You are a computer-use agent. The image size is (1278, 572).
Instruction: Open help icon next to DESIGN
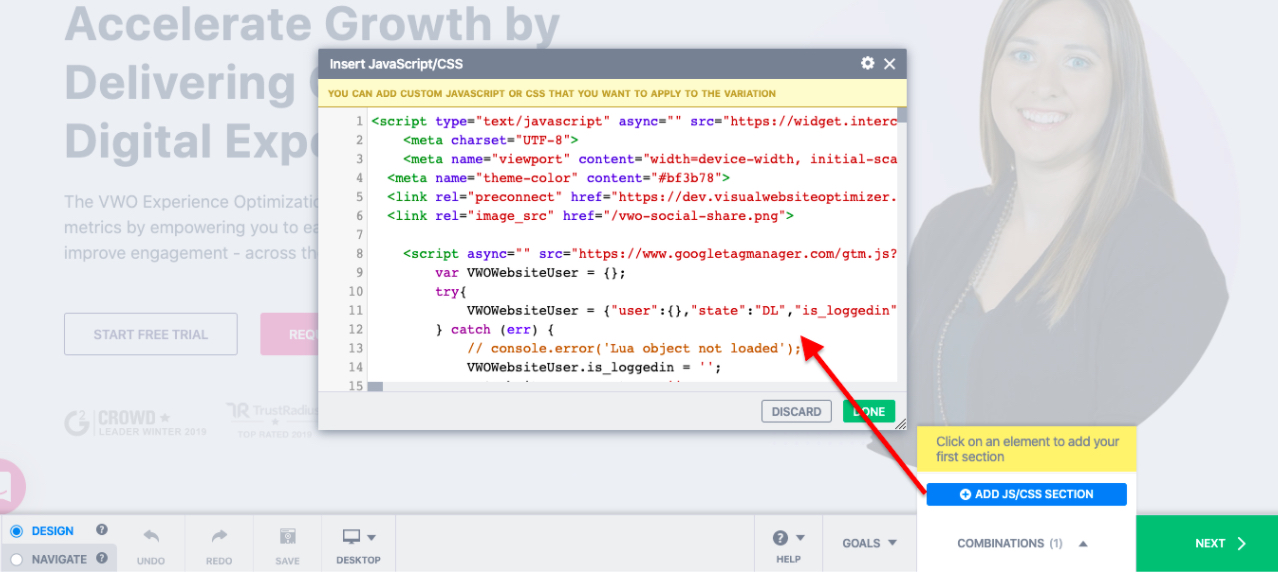pyautogui.click(x=101, y=530)
